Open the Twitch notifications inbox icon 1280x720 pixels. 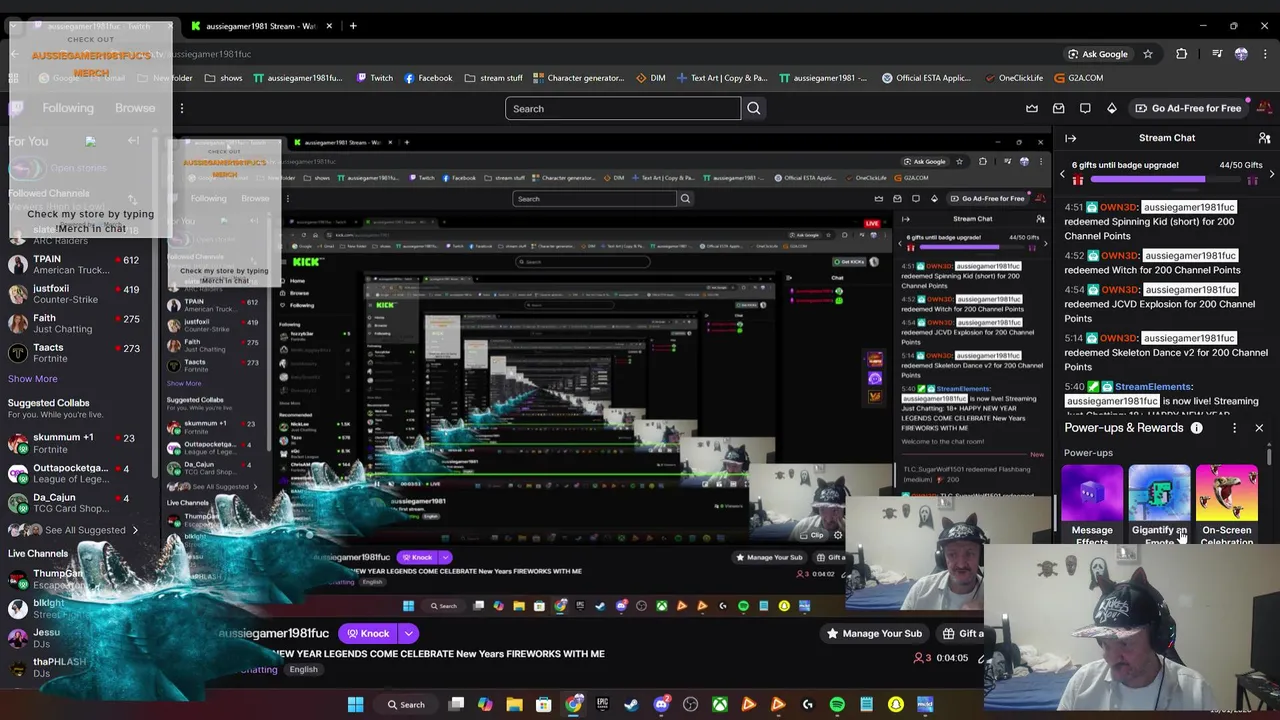coord(1059,108)
